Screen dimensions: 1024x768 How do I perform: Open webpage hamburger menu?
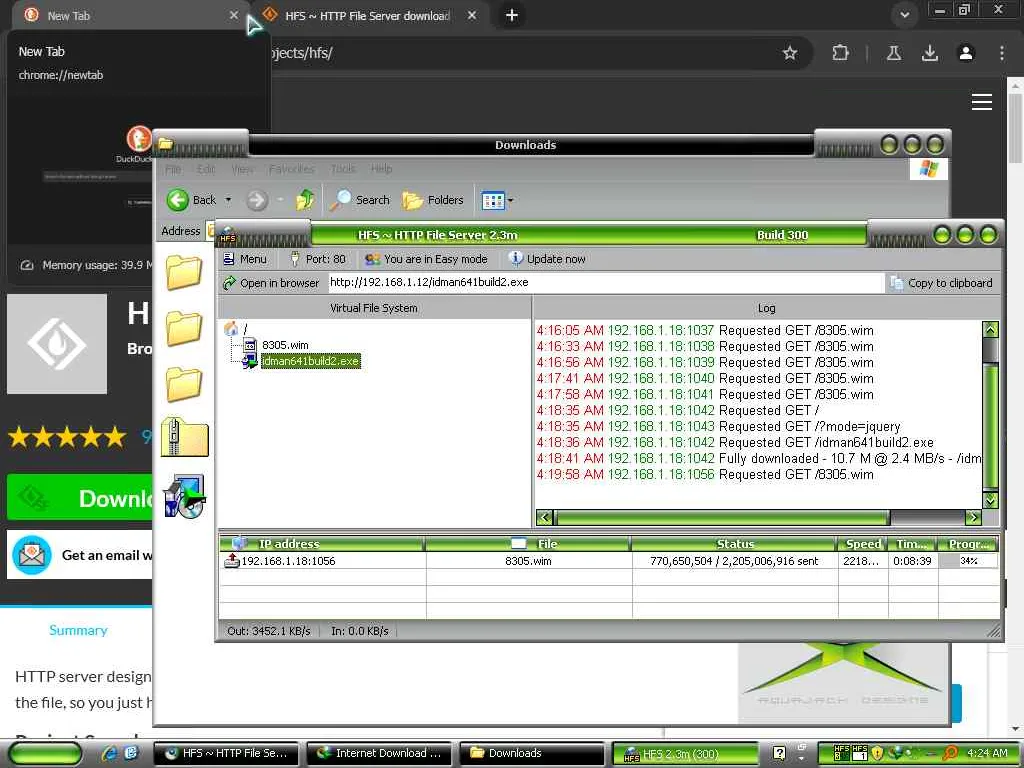[x=982, y=102]
